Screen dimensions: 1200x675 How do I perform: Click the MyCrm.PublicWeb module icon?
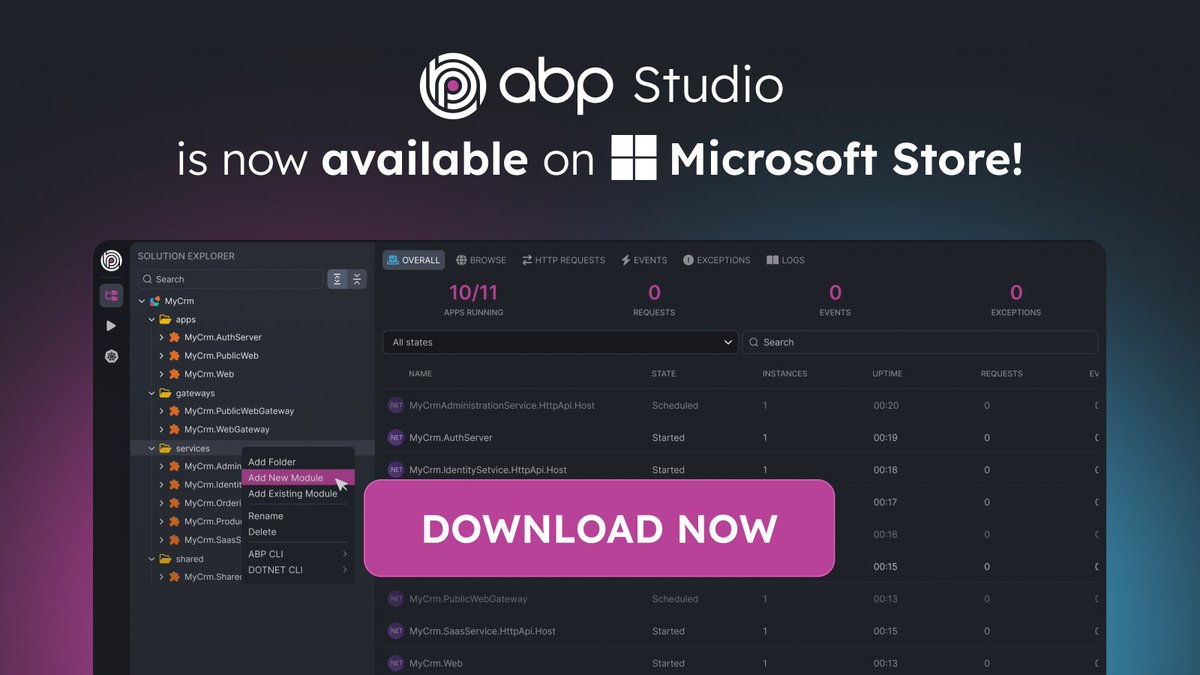174,356
